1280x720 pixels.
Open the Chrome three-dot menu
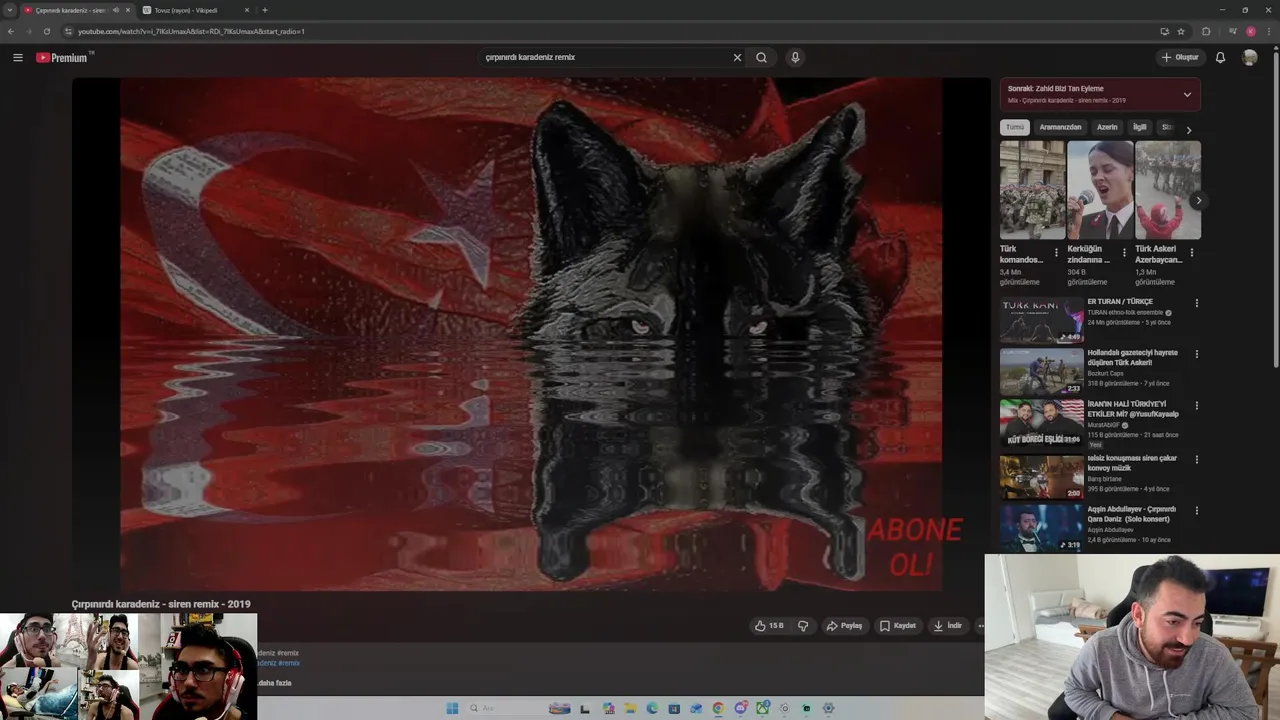1268,31
